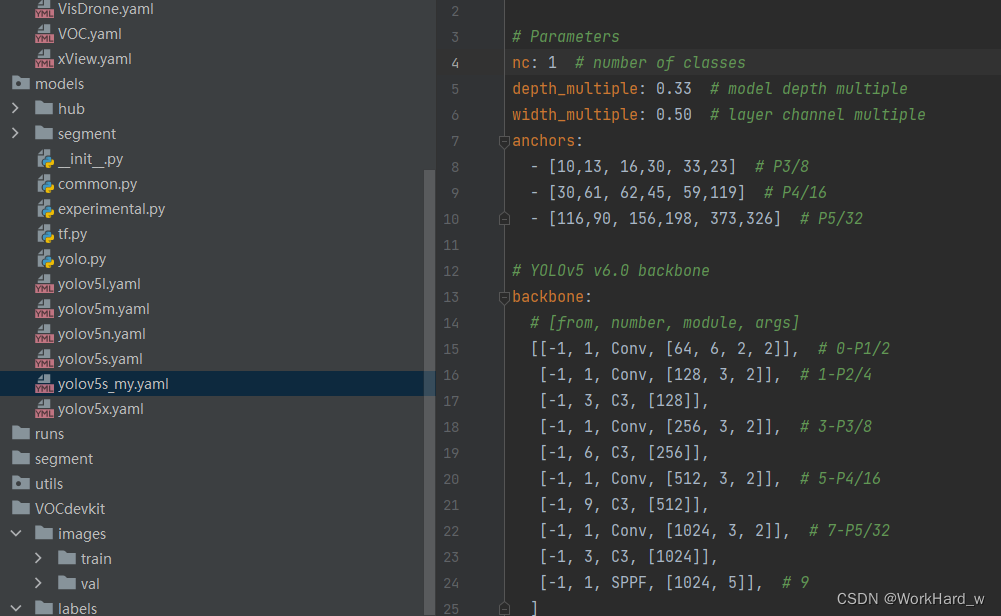Expand the train folder chevron
Screen dimensions: 1001x616
click(x=38, y=558)
